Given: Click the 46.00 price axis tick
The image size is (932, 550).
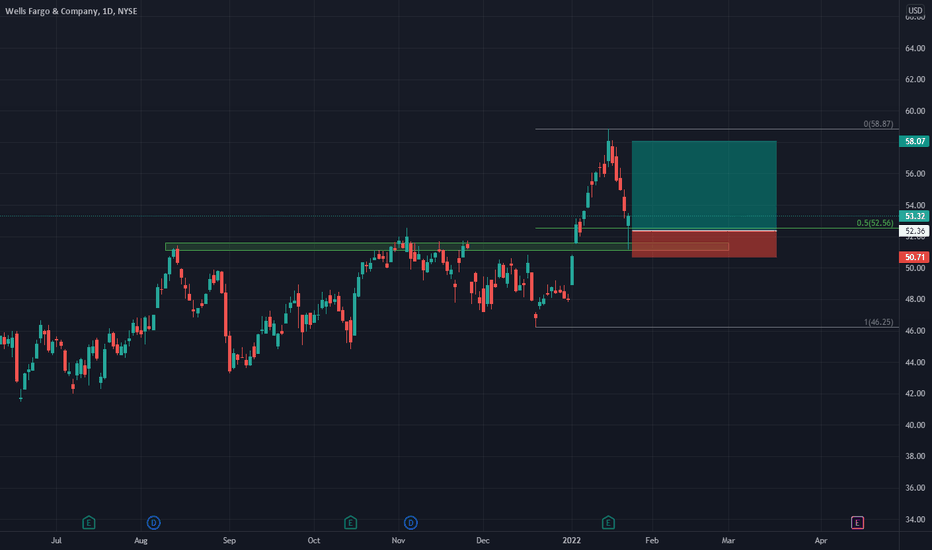Looking at the screenshot, I should click(x=915, y=331).
